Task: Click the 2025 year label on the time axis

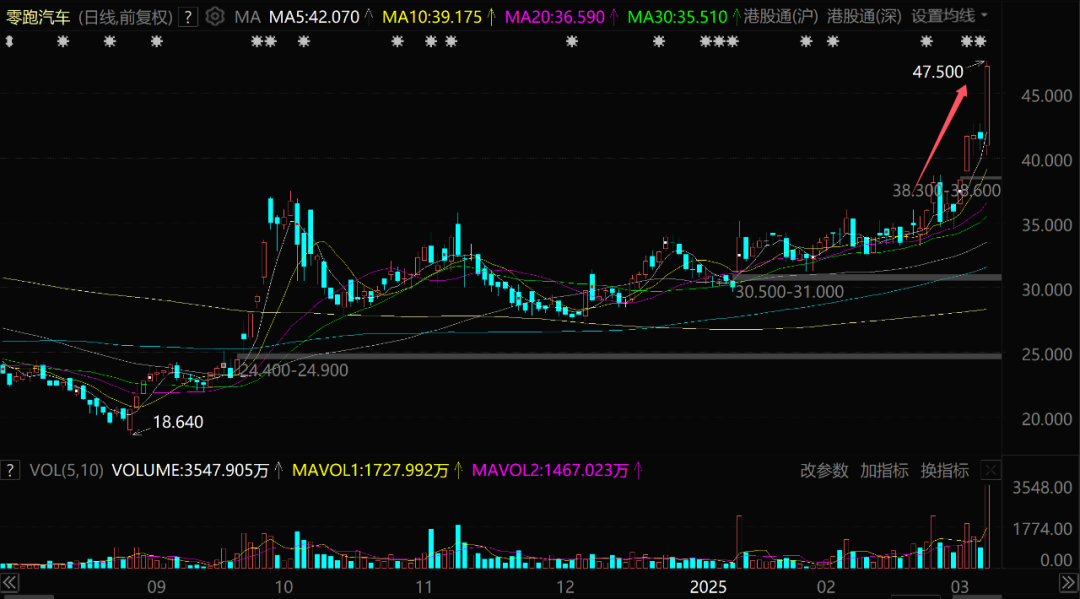Action: [x=708, y=587]
